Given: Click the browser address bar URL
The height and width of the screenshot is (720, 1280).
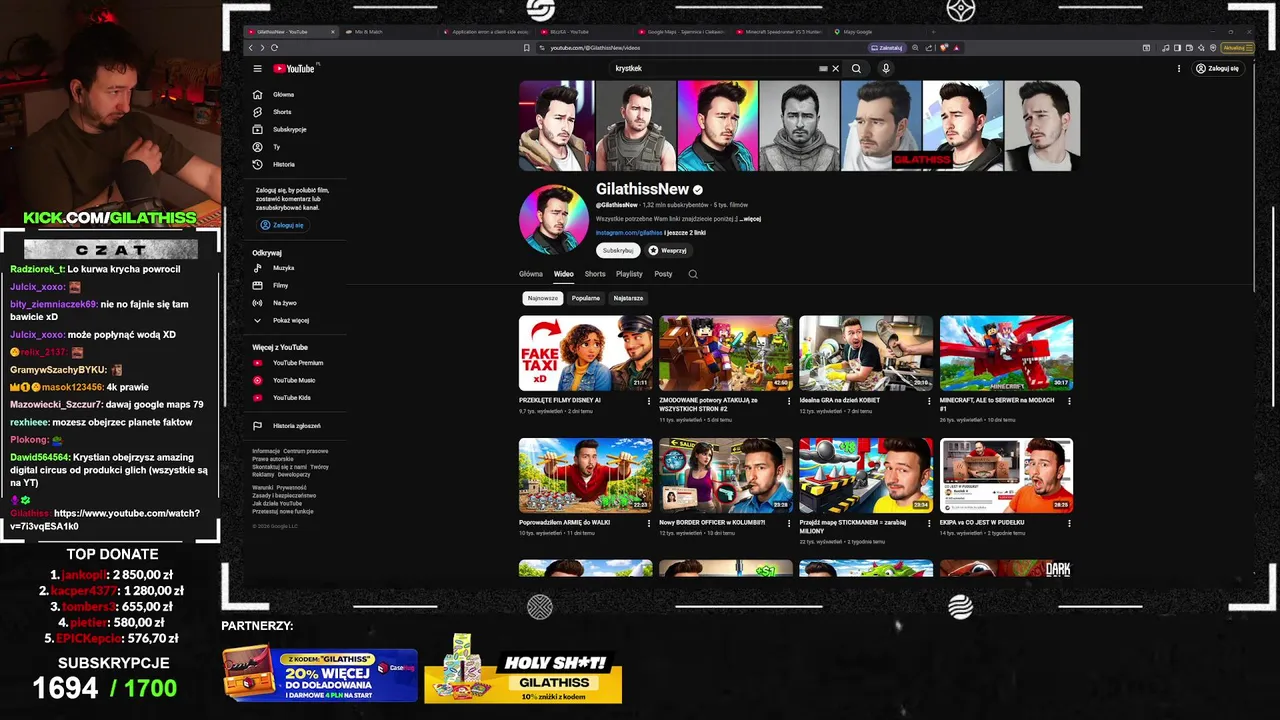Looking at the screenshot, I should coord(595,48).
